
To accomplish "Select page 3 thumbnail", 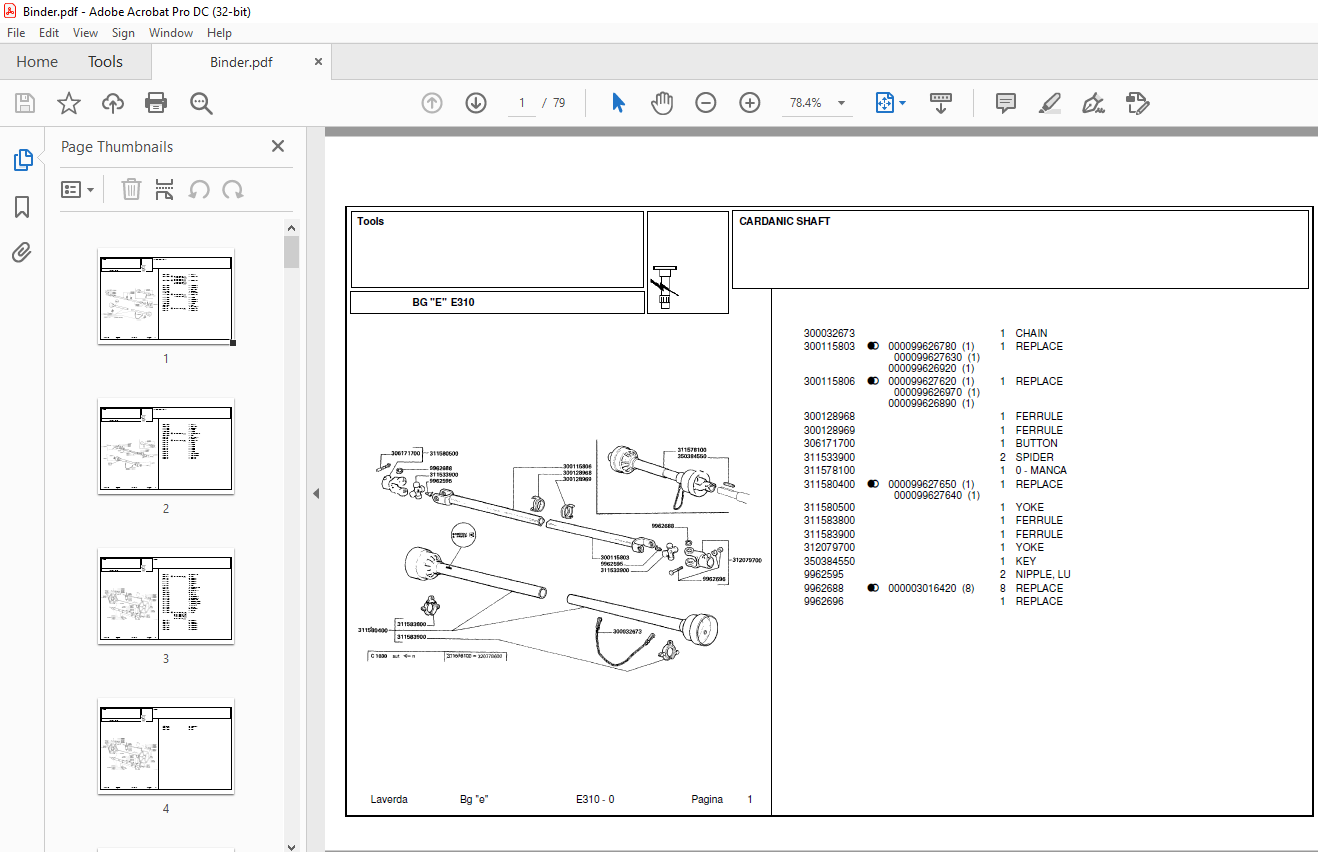I will tap(166, 596).
